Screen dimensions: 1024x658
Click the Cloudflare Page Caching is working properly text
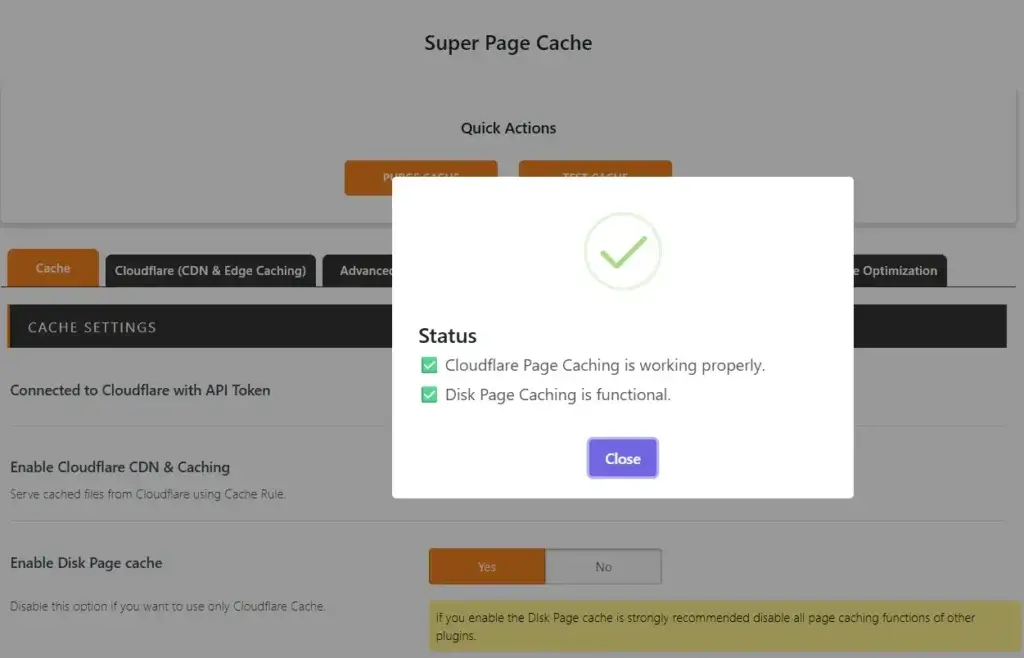[605, 365]
